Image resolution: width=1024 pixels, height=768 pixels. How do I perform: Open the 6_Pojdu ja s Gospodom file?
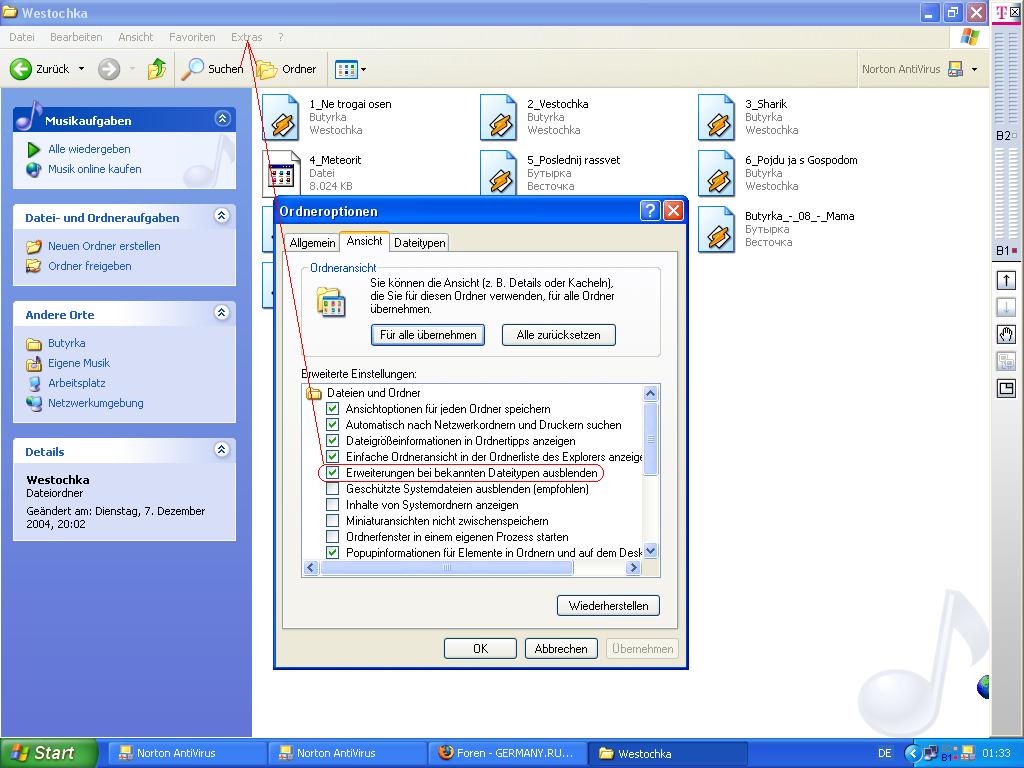717,173
